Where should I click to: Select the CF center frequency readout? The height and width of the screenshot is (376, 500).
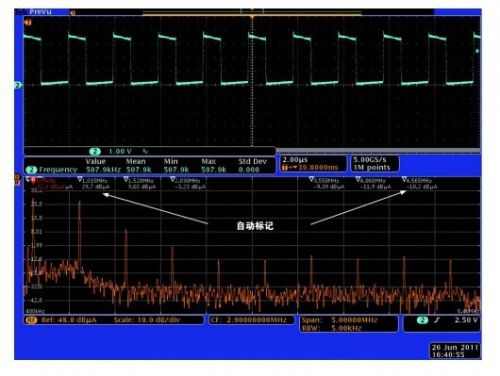coord(252,320)
